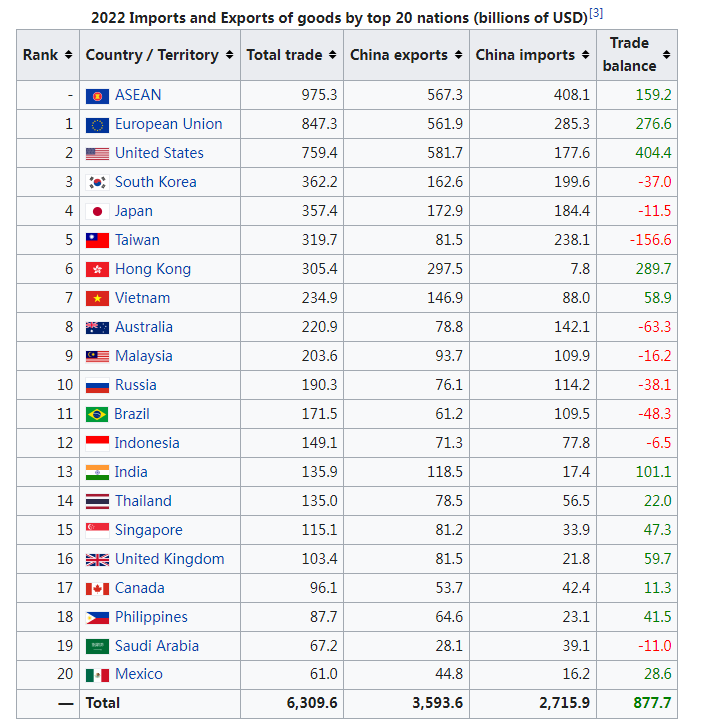Click the Australia flag icon
Screen dimensions: 707x727
97,328
